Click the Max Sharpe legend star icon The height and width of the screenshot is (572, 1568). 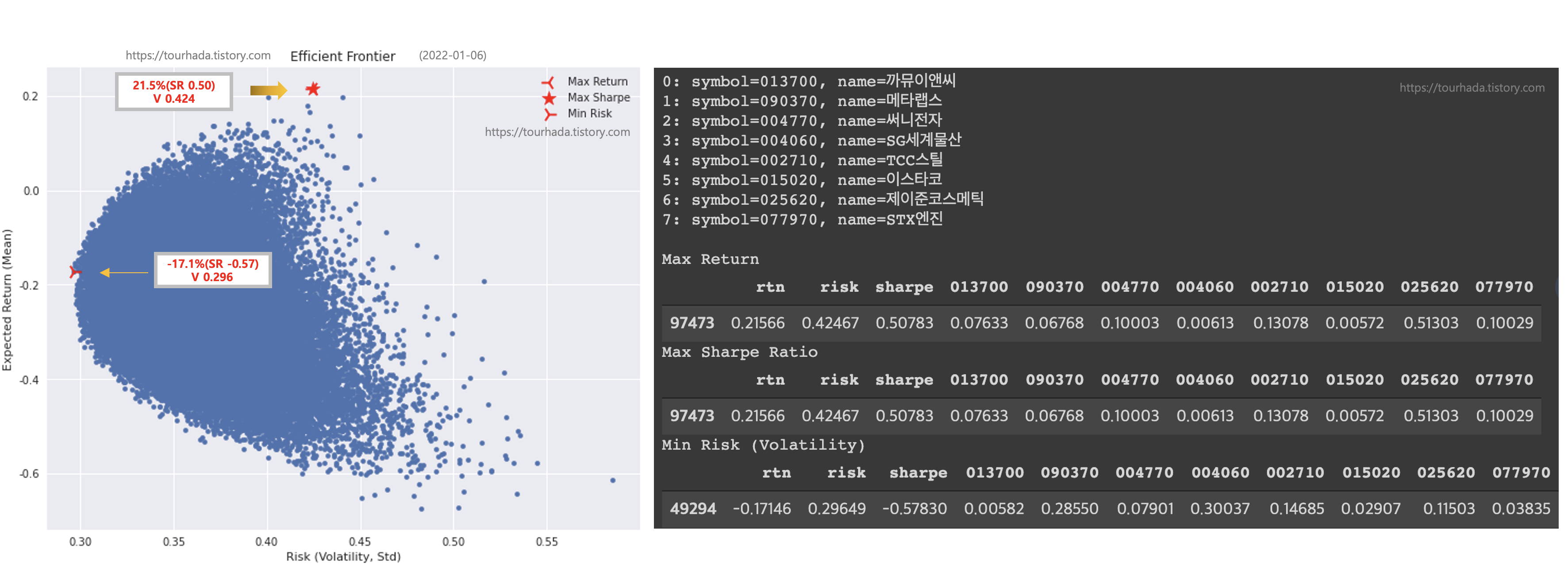pyautogui.click(x=549, y=97)
